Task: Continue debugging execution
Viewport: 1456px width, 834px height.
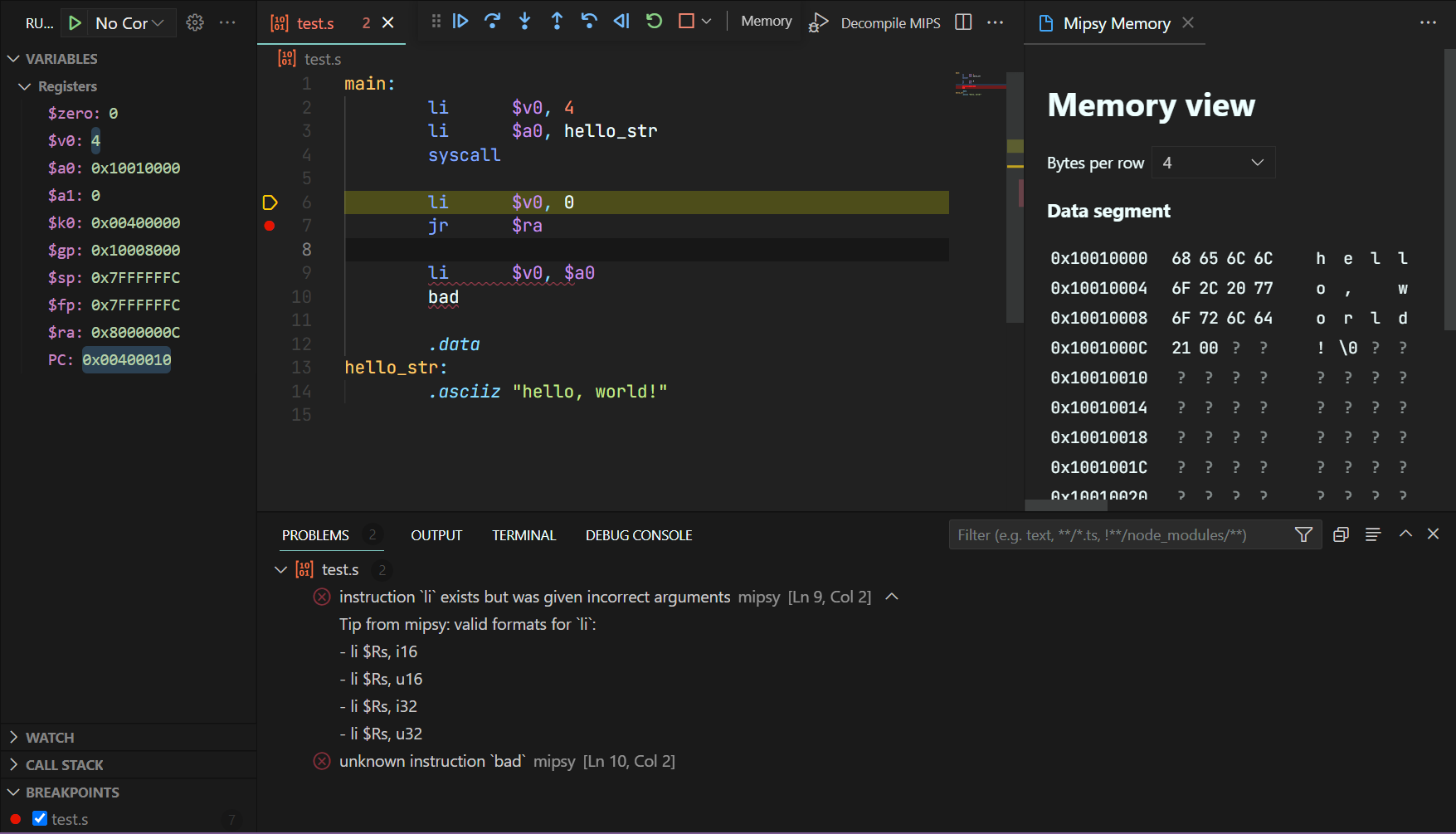Action: tap(460, 22)
